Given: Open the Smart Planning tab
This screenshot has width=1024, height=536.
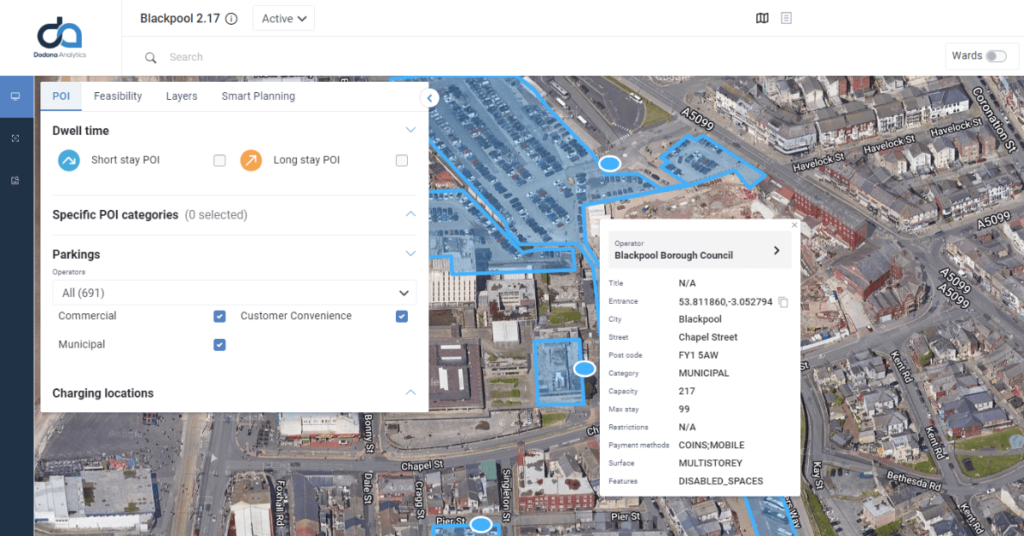Looking at the screenshot, I should point(258,96).
